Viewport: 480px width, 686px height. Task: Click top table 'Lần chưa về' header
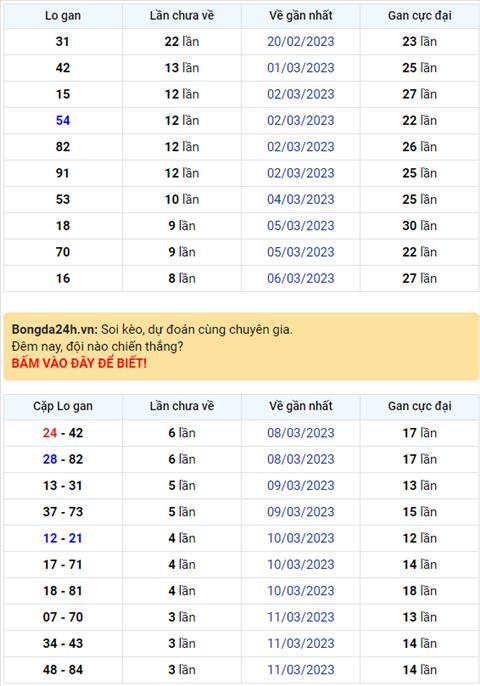tap(182, 15)
